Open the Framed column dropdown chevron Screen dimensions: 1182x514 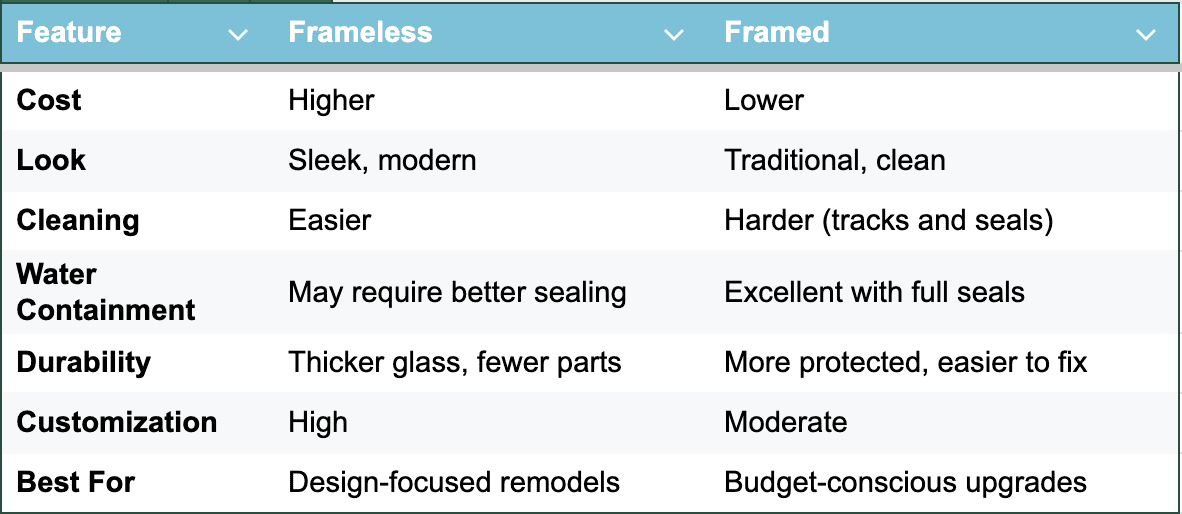(x=1146, y=35)
